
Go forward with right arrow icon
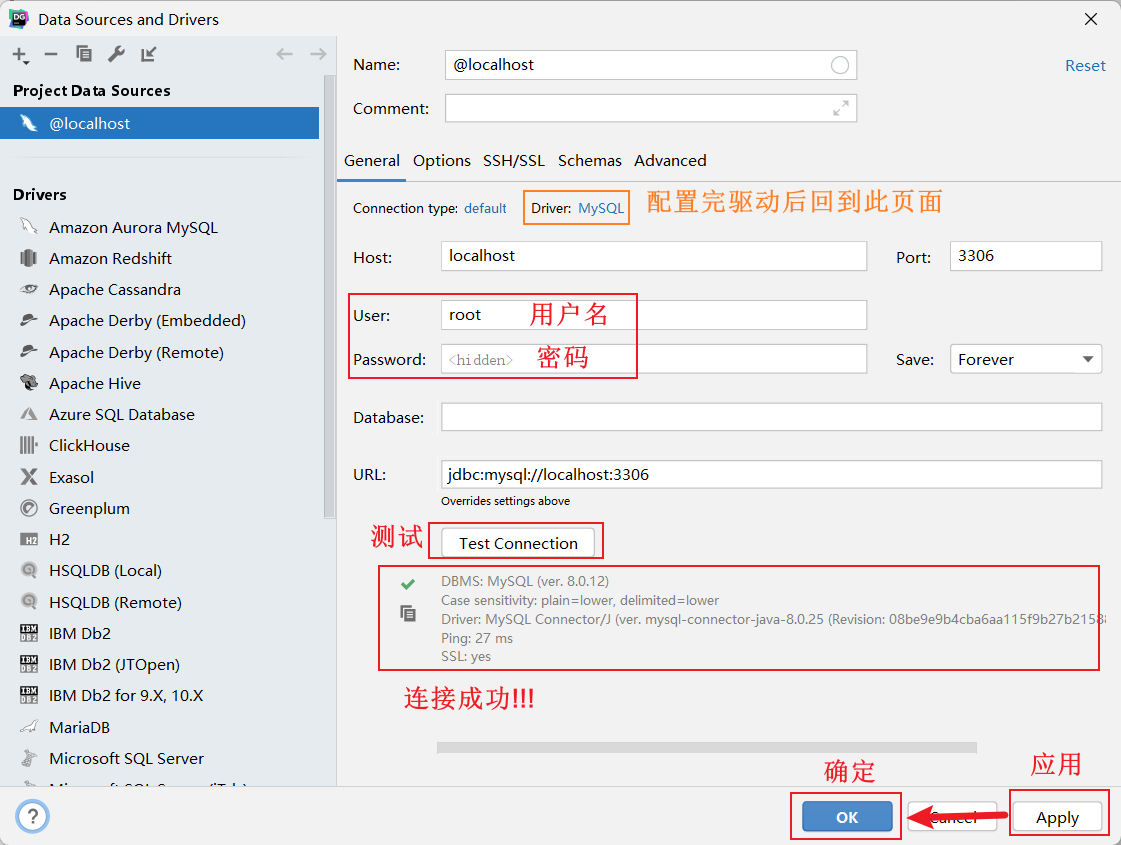318,54
